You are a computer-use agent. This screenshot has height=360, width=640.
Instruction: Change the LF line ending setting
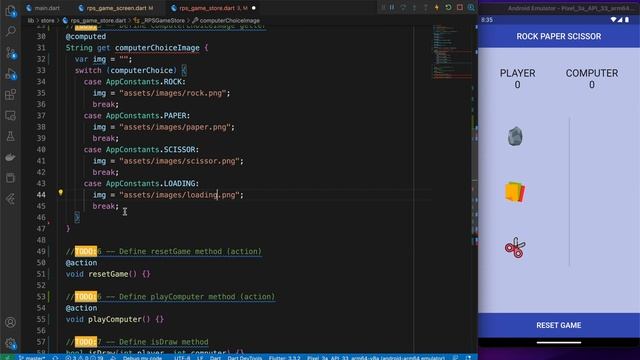[200, 358]
